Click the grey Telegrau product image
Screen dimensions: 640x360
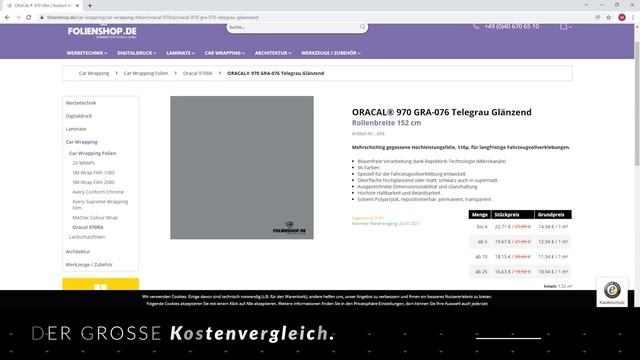click(242, 168)
